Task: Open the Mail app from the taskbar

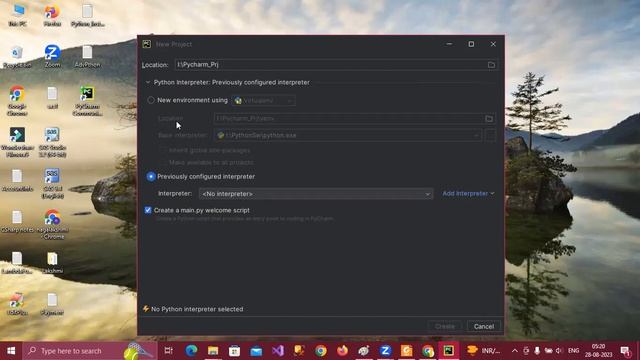Action: [256, 351]
